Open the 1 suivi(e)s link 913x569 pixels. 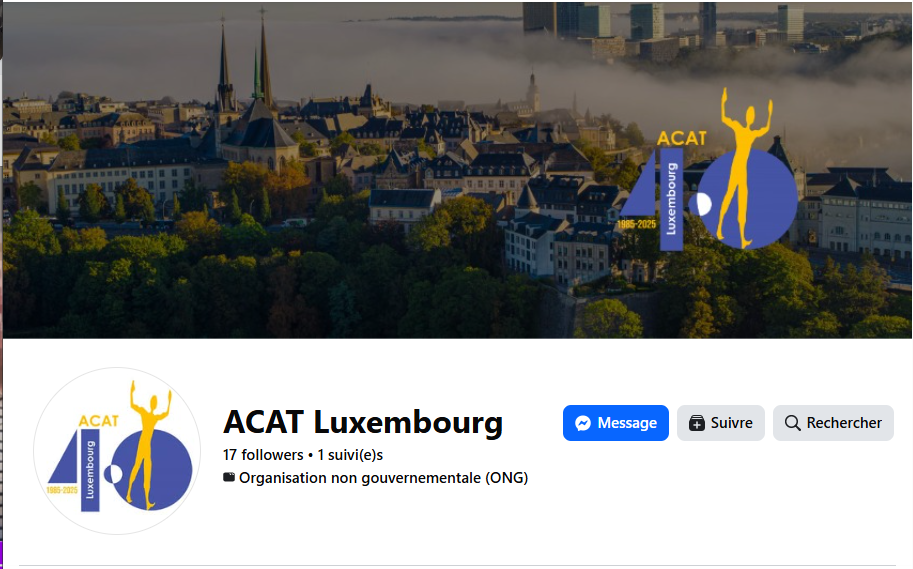click(x=350, y=455)
